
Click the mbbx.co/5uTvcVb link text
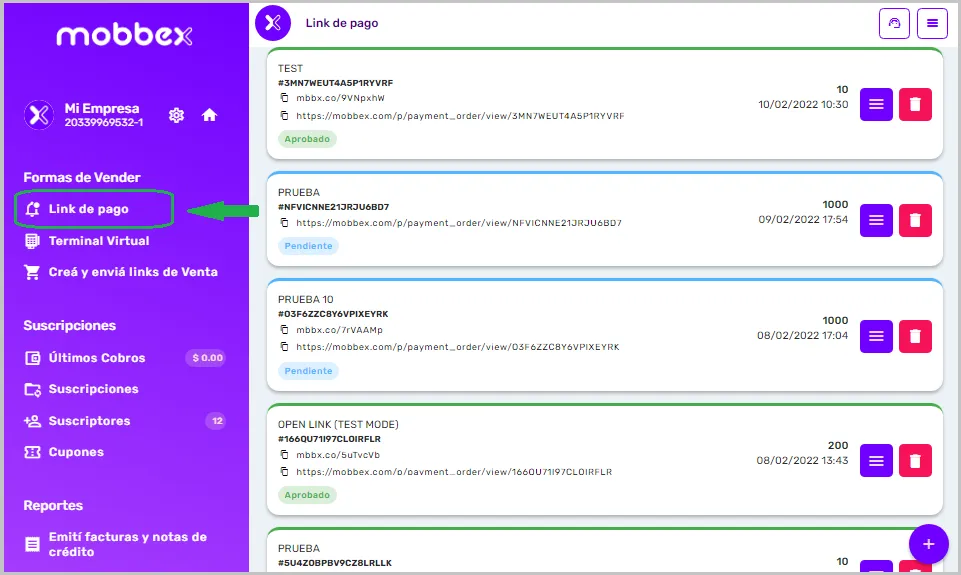(x=338, y=455)
